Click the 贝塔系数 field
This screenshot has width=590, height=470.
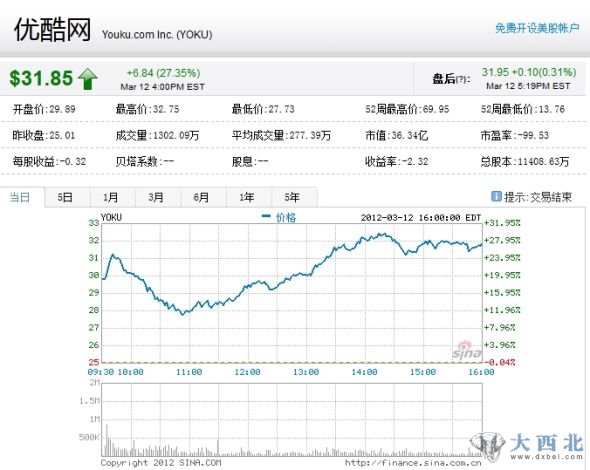[x=145, y=161]
